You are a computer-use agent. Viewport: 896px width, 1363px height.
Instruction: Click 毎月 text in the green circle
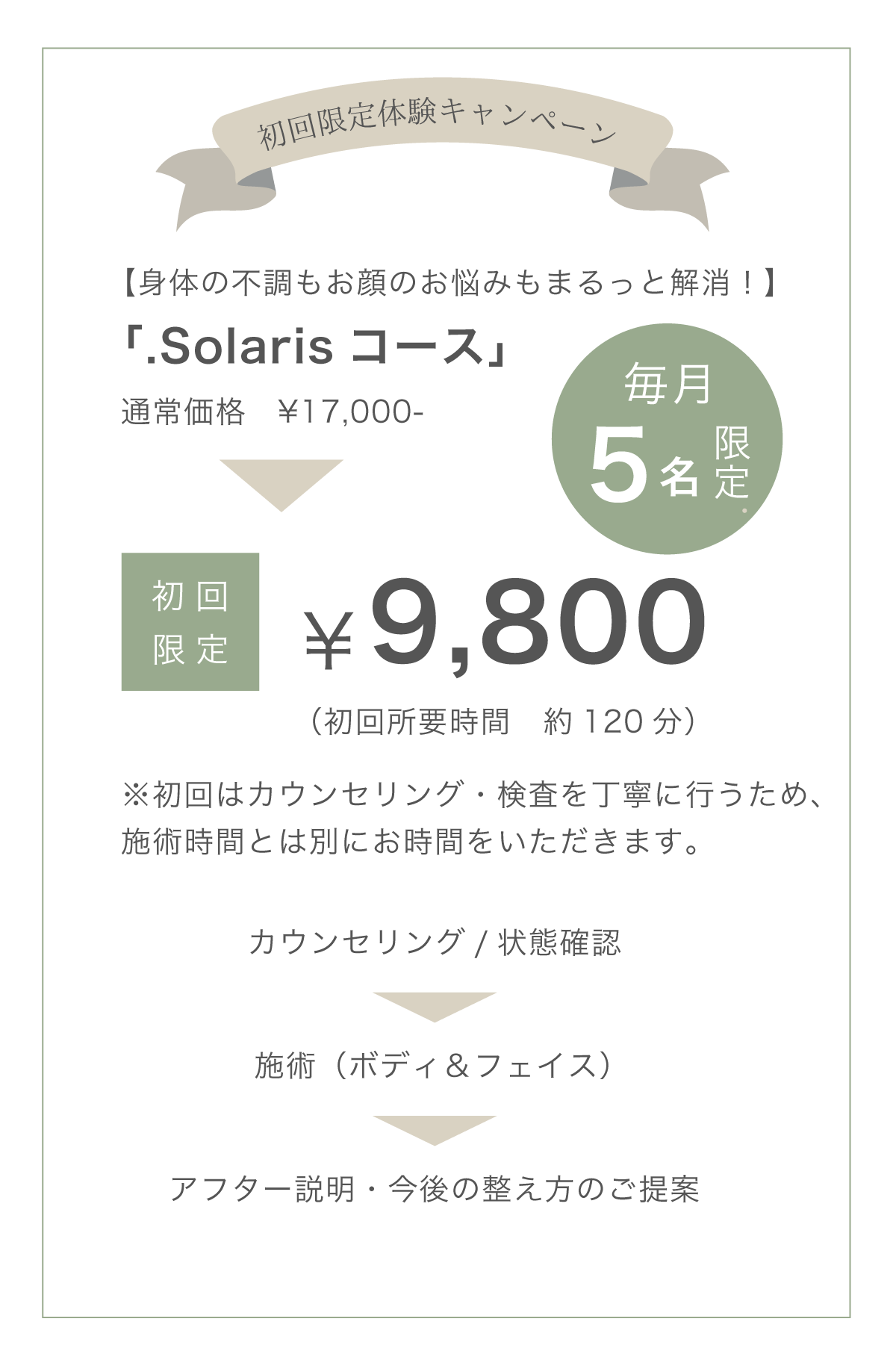pyautogui.click(x=668, y=384)
